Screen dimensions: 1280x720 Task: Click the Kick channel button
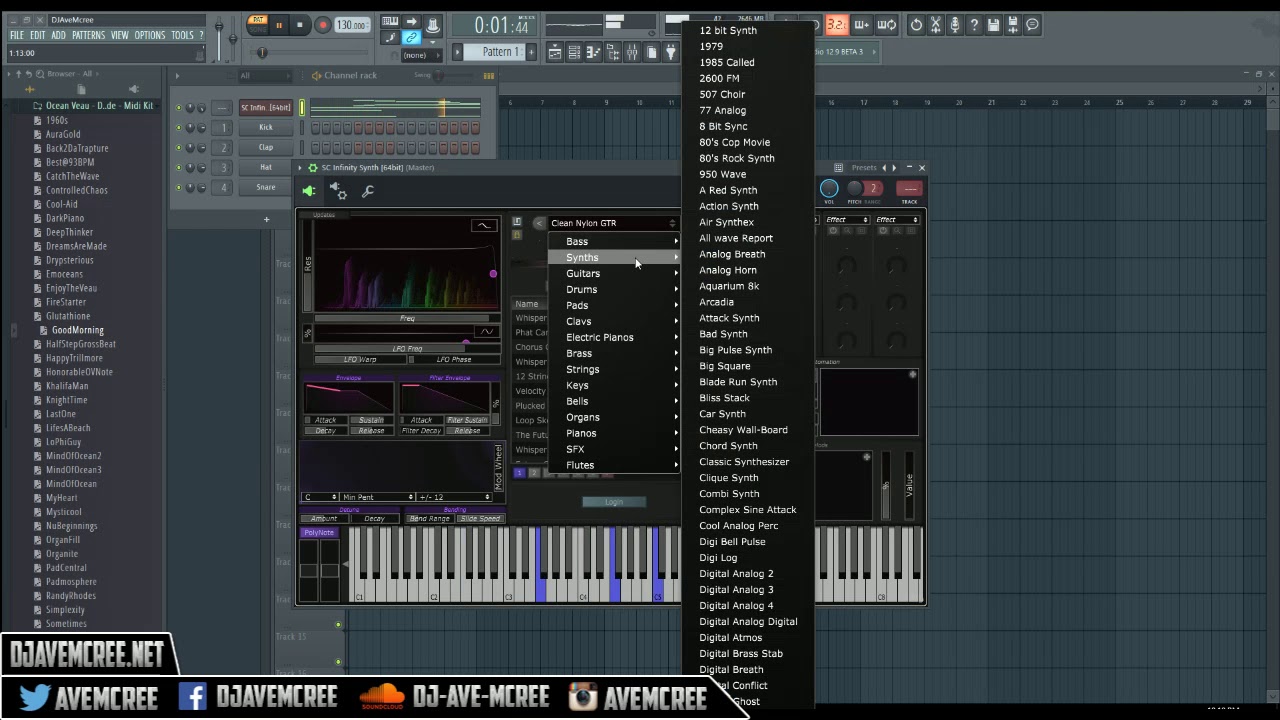[265, 127]
